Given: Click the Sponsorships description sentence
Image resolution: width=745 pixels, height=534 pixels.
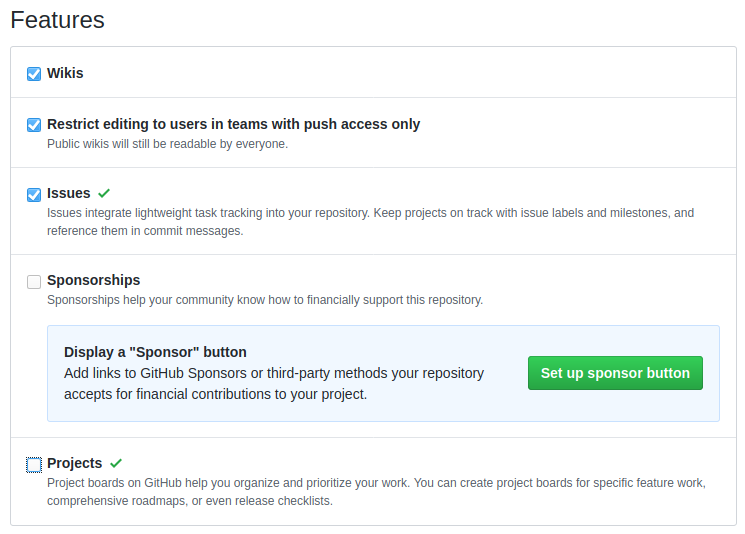Looking at the screenshot, I should click(x=265, y=300).
